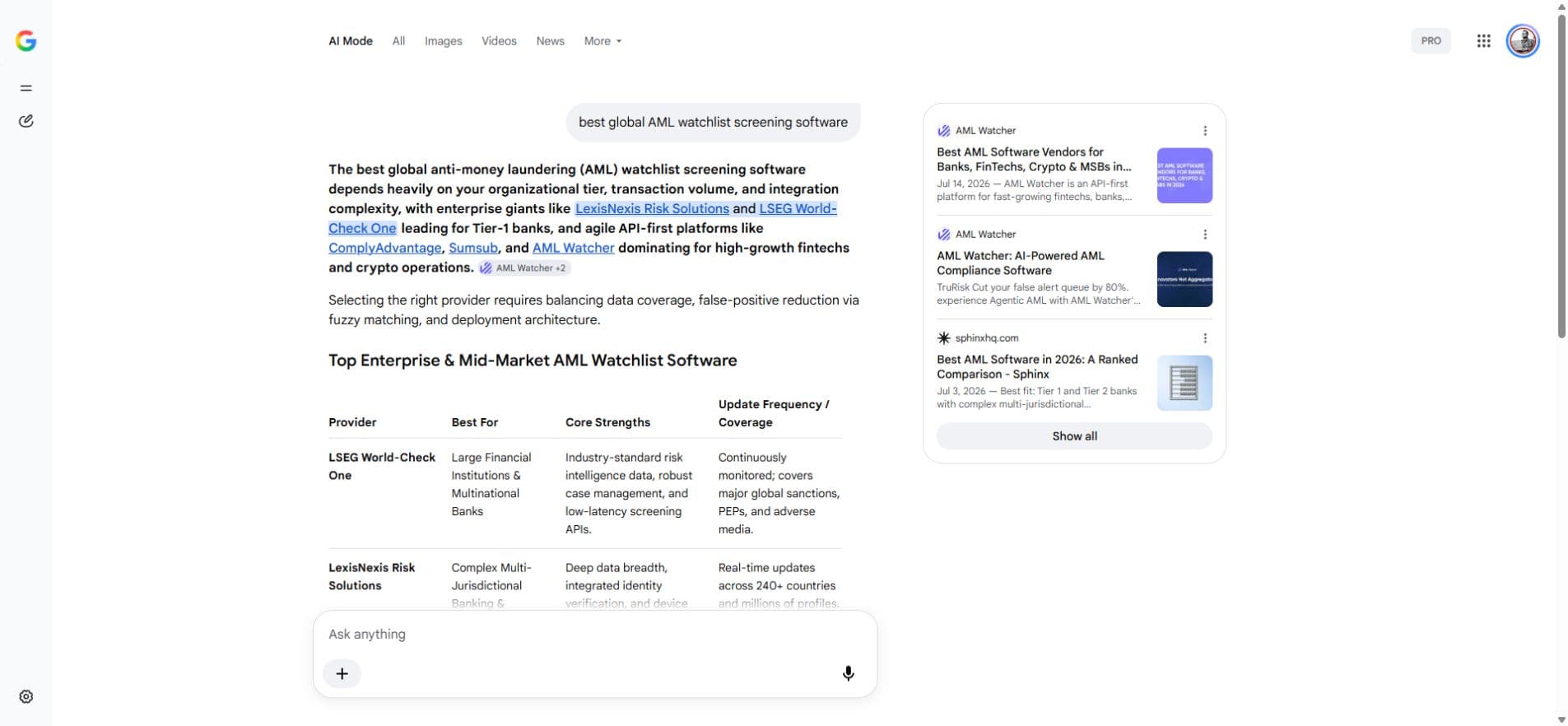The image size is (1568, 726).
Task: Switch to the AI Mode tab
Action: 351,41
